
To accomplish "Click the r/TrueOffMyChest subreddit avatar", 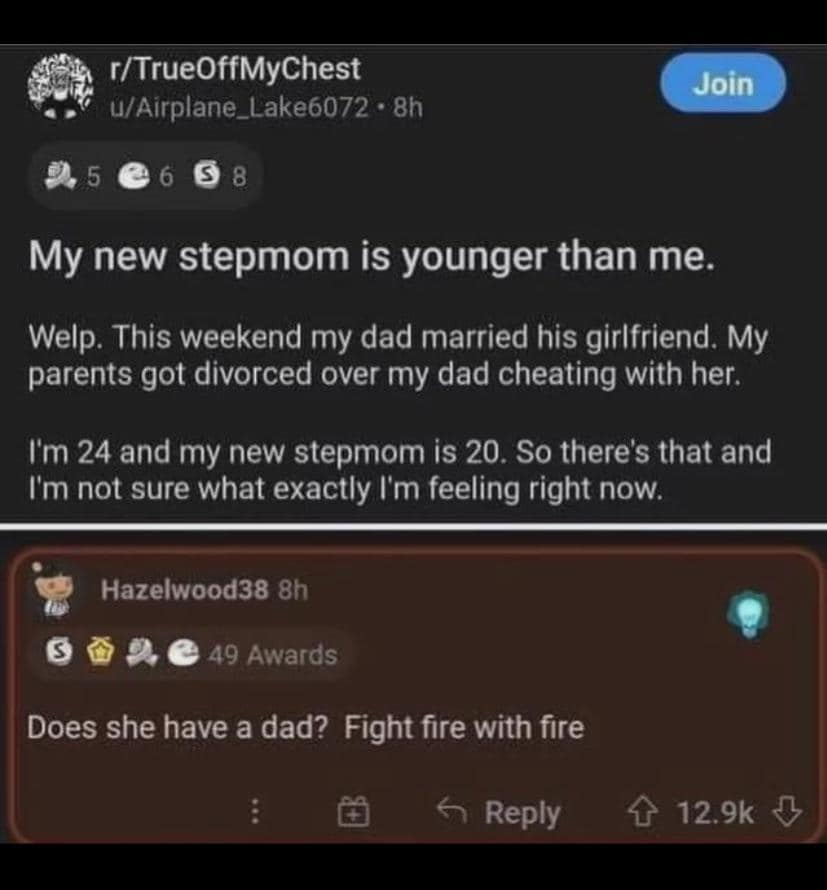I will pyautogui.click(x=62, y=84).
